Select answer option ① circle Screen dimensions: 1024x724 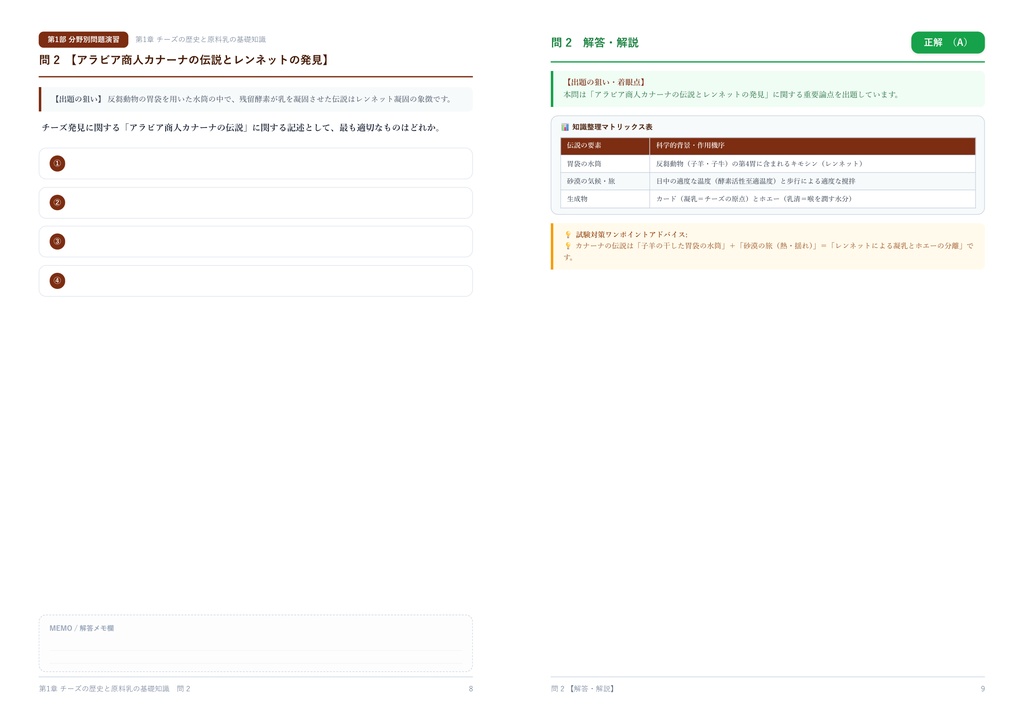[x=57, y=163]
